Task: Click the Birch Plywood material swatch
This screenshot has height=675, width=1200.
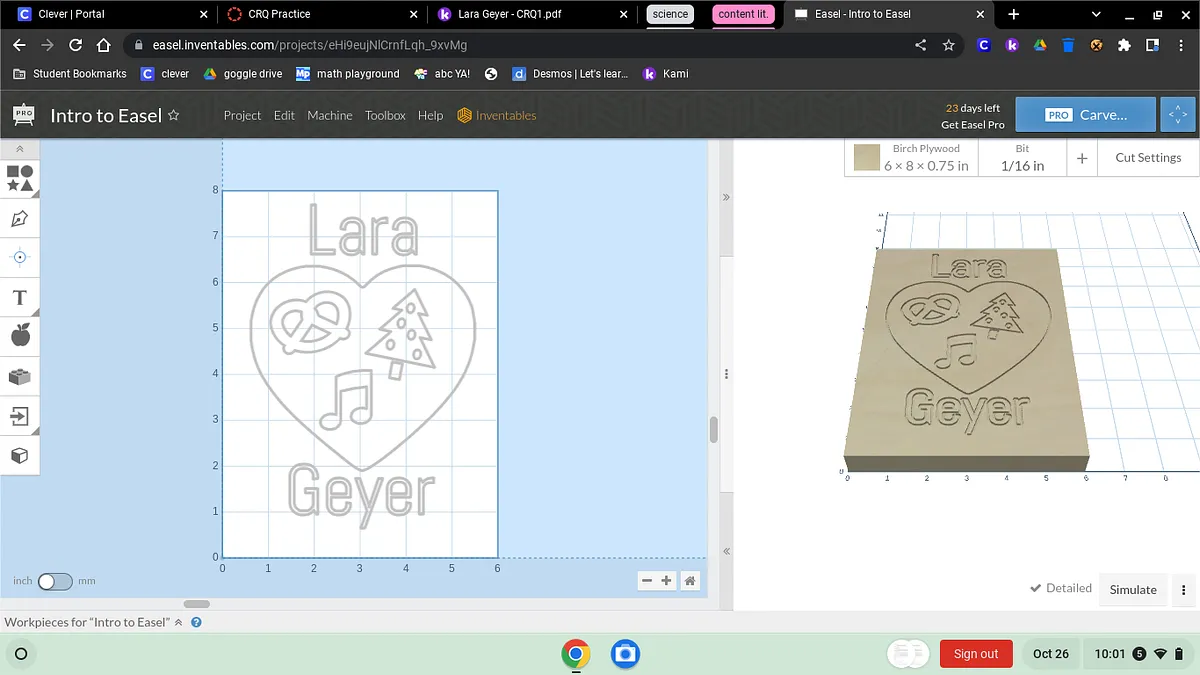Action: [867, 158]
